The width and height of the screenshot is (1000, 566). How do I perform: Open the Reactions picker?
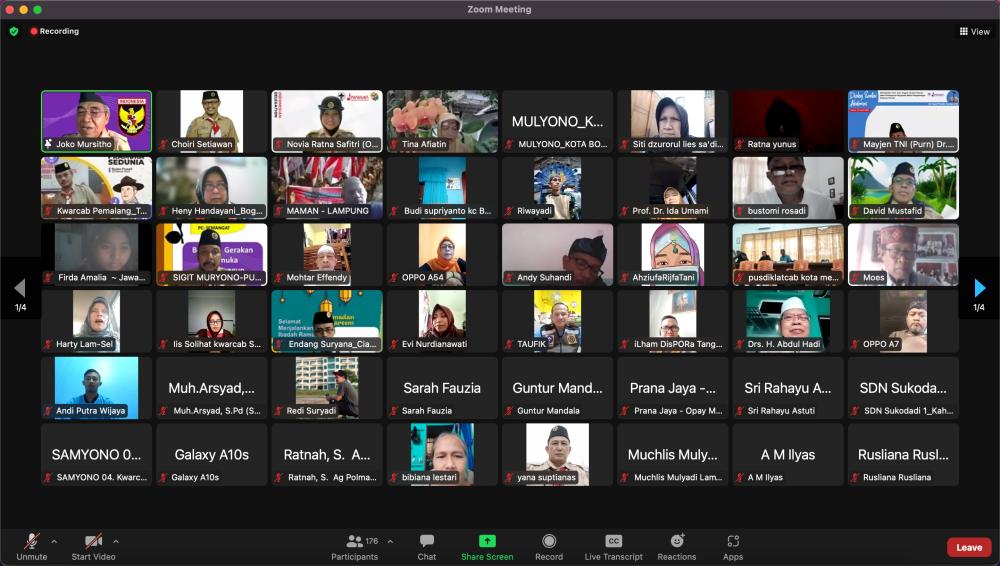(677, 541)
